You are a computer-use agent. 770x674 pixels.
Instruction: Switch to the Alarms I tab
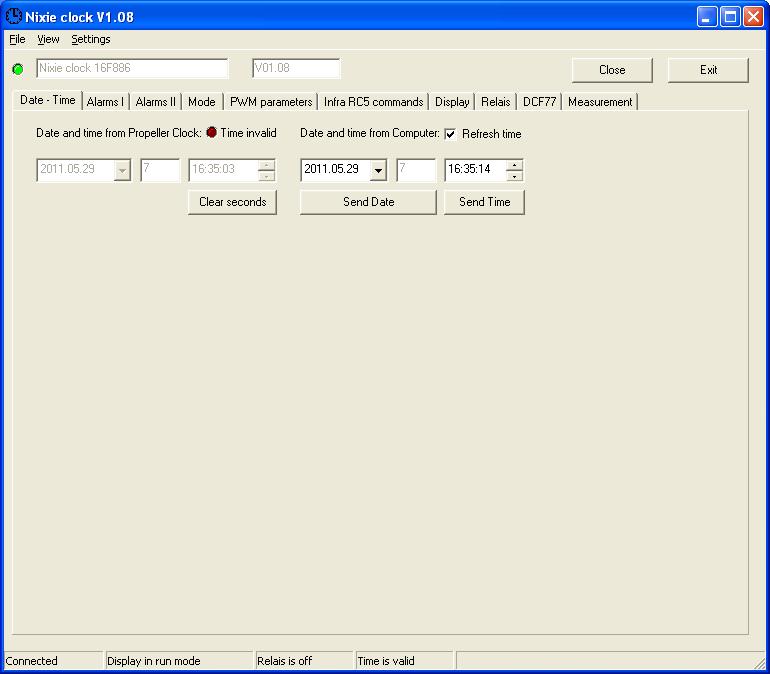(x=105, y=102)
